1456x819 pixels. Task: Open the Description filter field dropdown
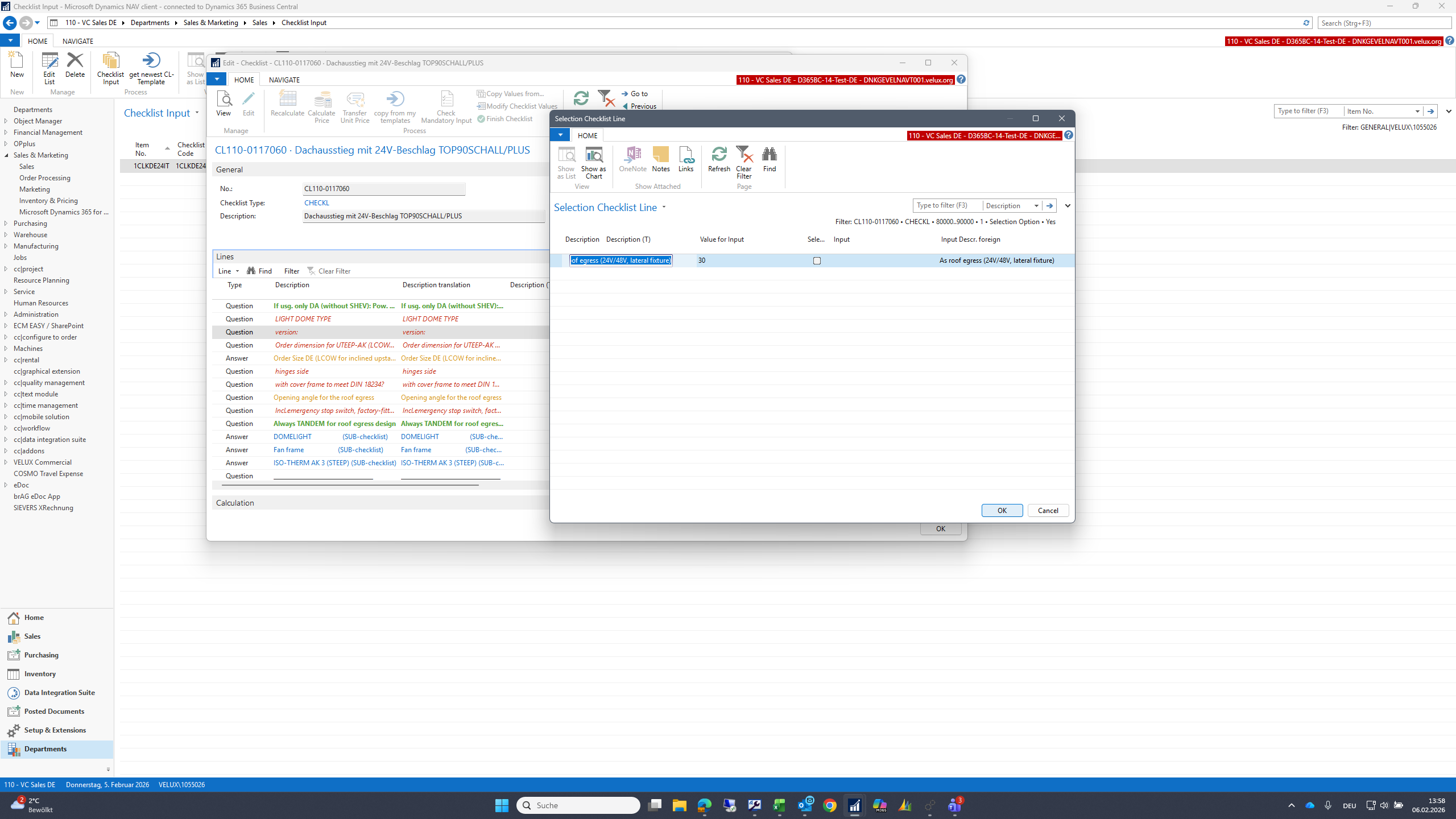point(1036,206)
